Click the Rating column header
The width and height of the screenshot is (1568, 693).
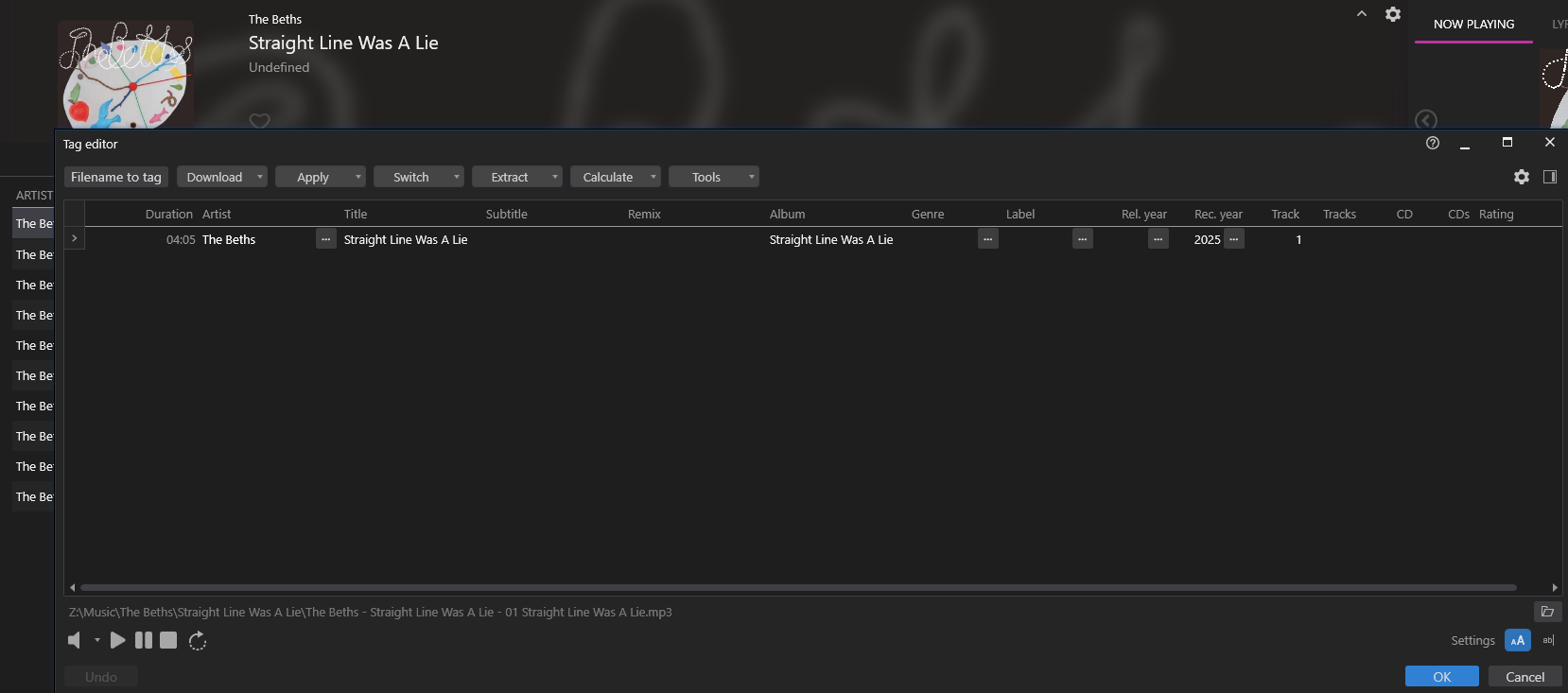(1496, 214)
